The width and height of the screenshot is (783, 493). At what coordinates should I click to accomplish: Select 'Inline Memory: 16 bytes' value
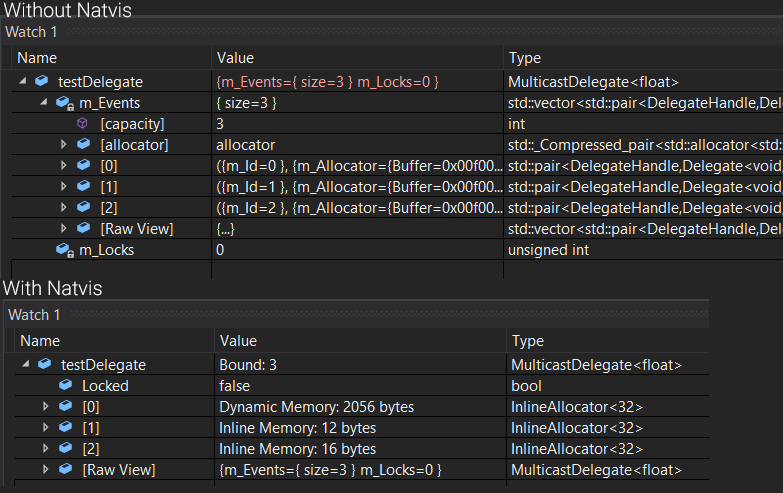click(298, 449)
